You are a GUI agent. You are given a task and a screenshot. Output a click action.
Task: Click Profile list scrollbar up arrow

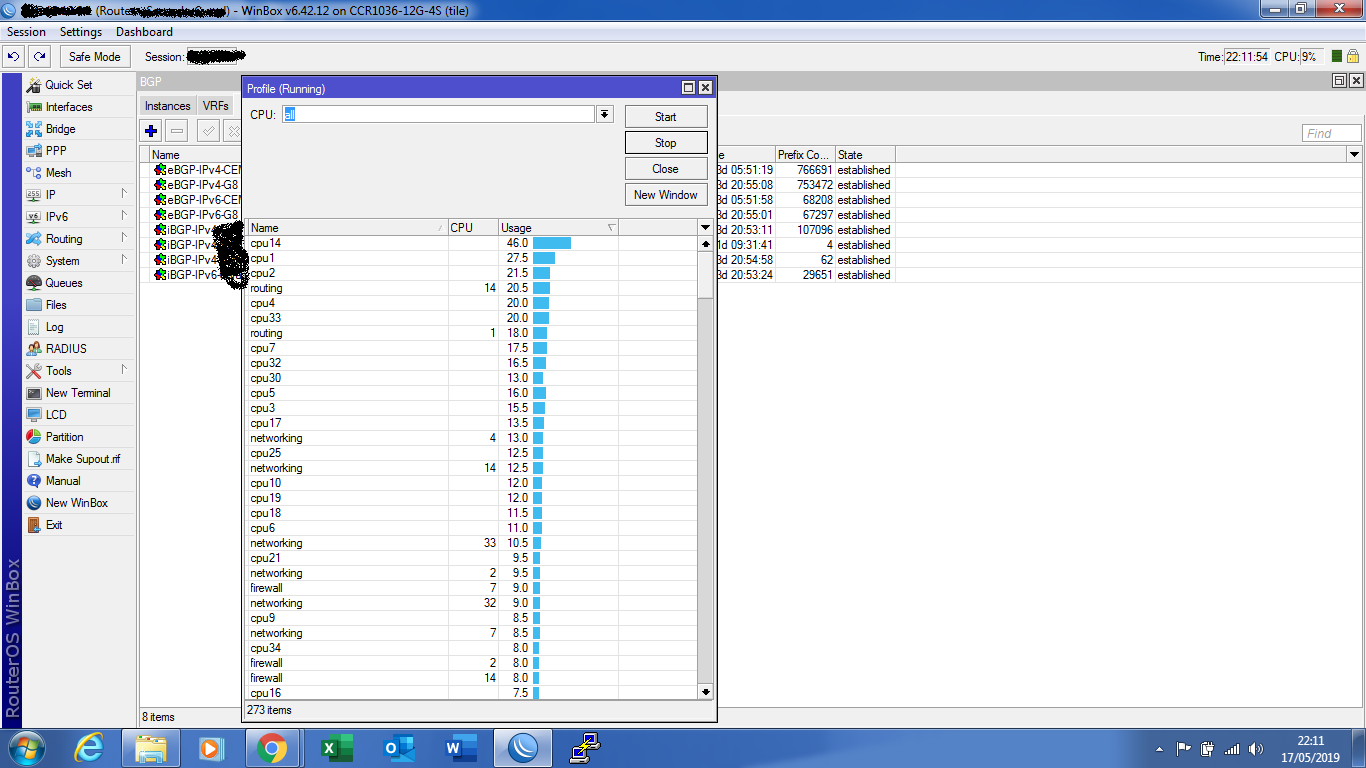coord(705,244)
